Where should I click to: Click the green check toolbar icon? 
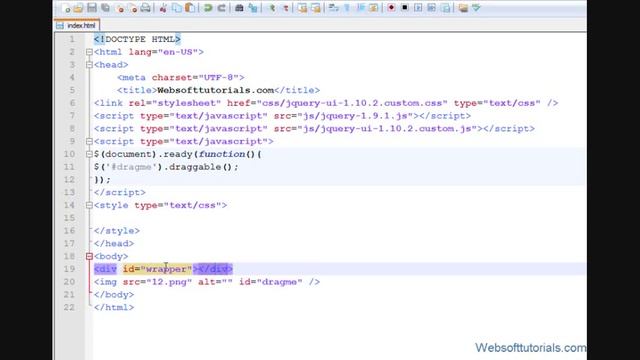point(476,8)
